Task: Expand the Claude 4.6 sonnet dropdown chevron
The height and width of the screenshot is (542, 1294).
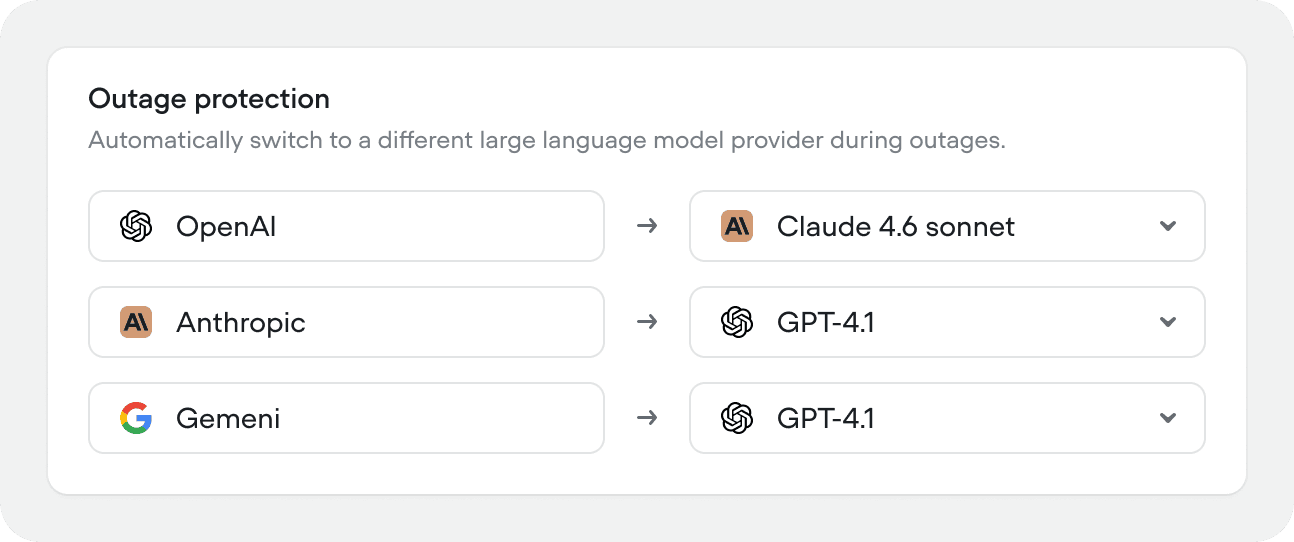Action: [x=1167, y=226]
